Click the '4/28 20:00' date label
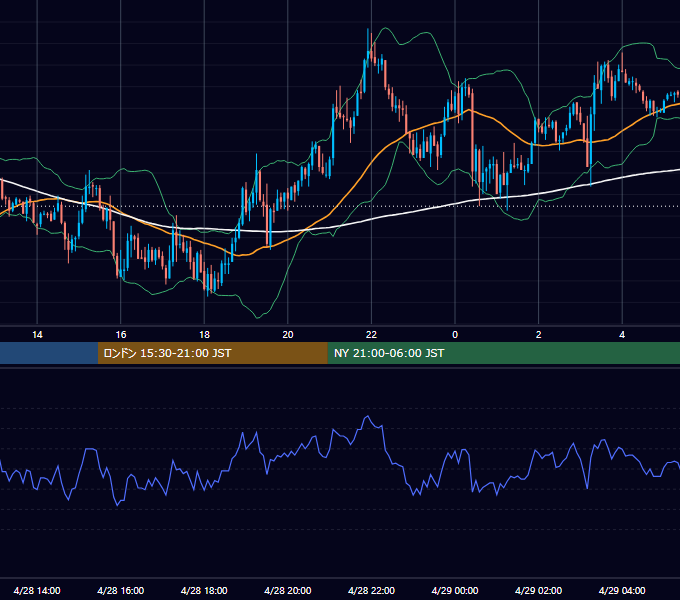 [288, 590]
